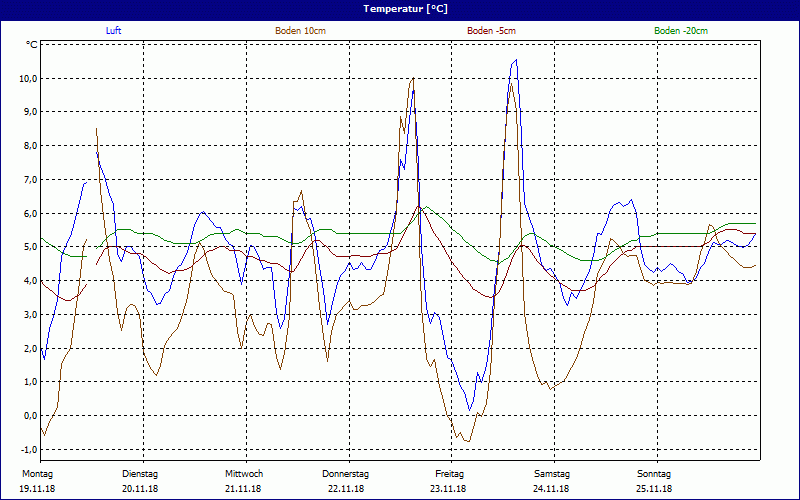Viewport: 800px width, 500px height.
Task: Click the 'Mittwoch' day label
Action: coord(244,473)
